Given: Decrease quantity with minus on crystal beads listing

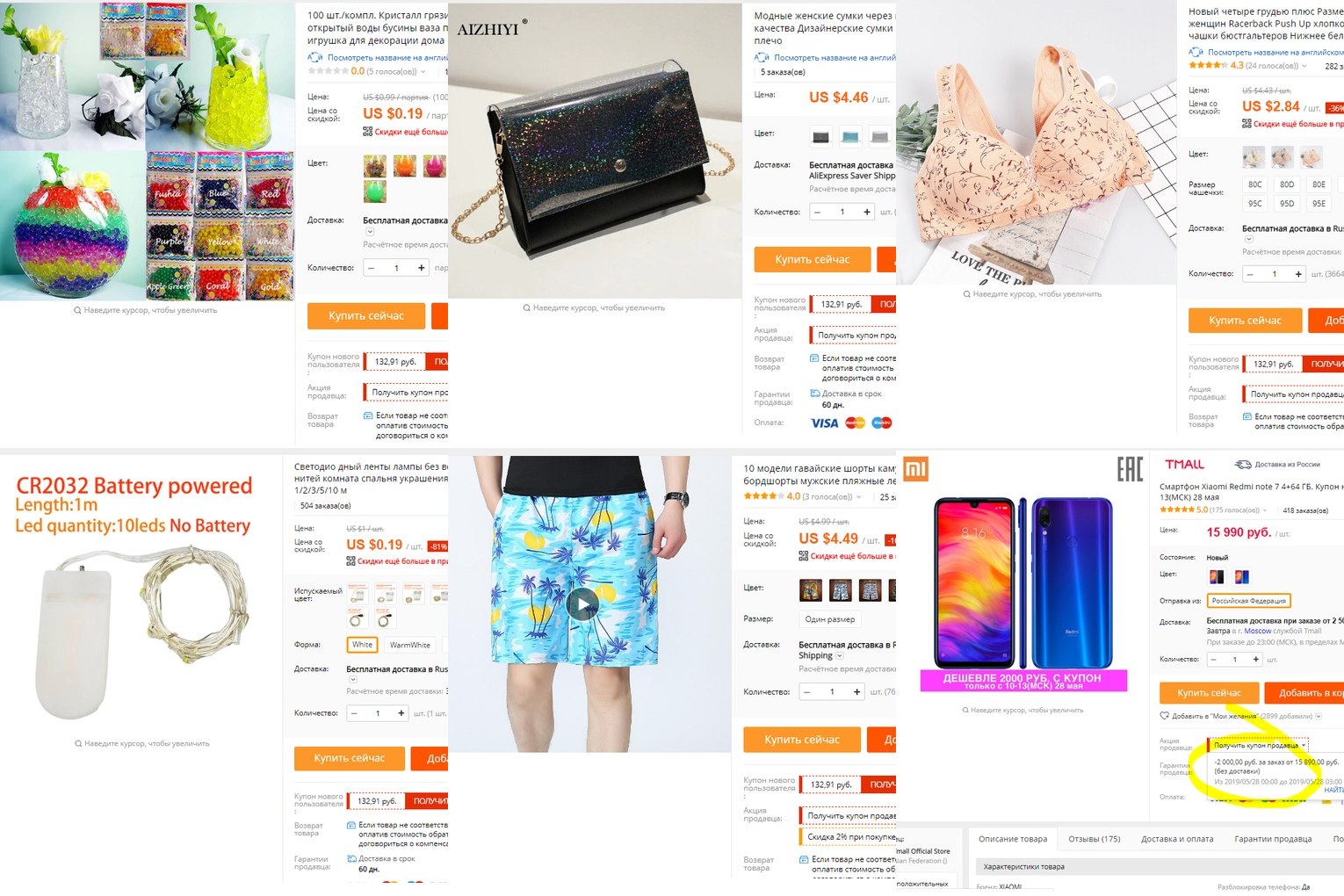Looking at the screenshot, I should (371, 268).
